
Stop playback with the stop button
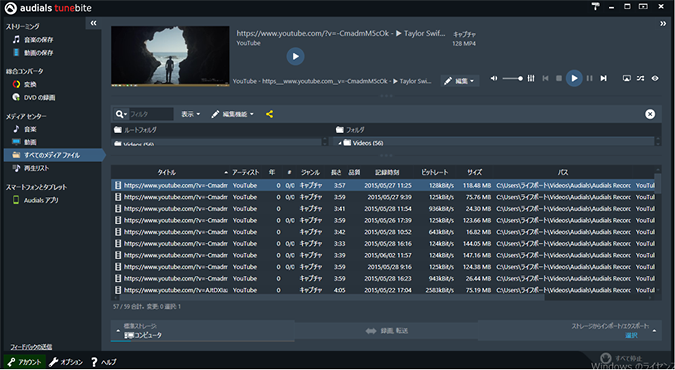point(559,78)
